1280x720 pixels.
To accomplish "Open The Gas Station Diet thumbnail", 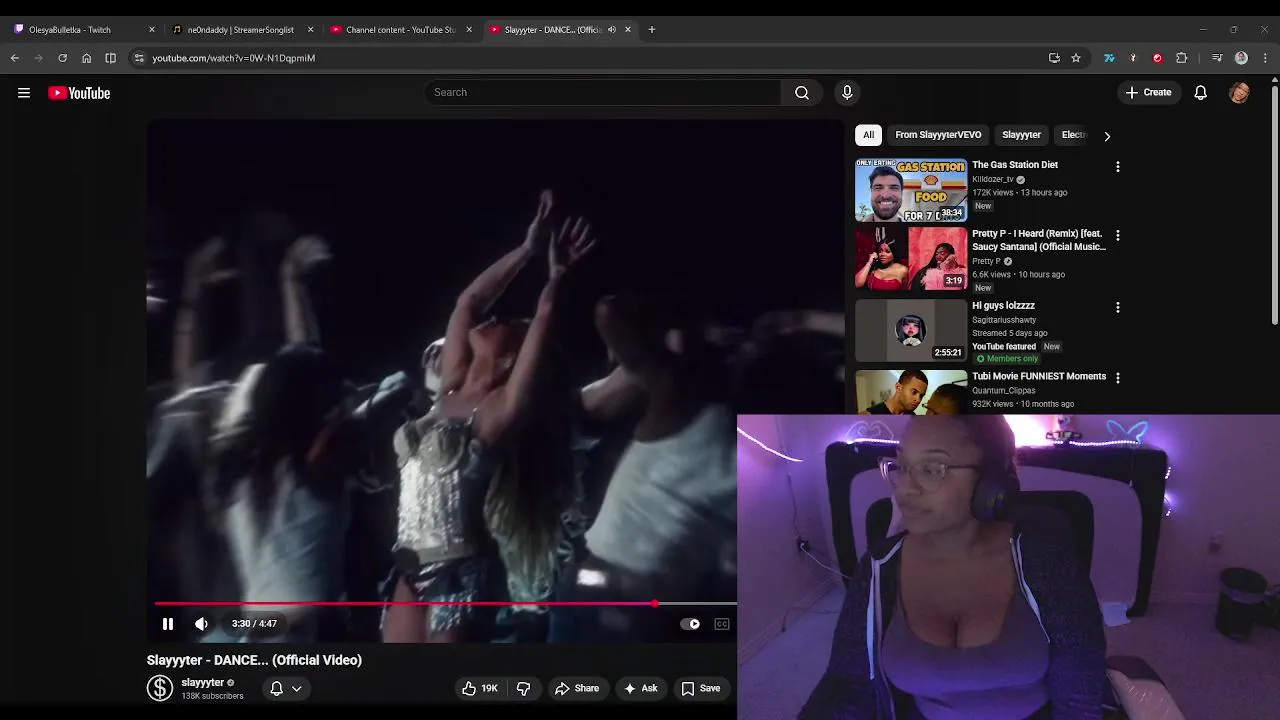I will tap(911, 190).
